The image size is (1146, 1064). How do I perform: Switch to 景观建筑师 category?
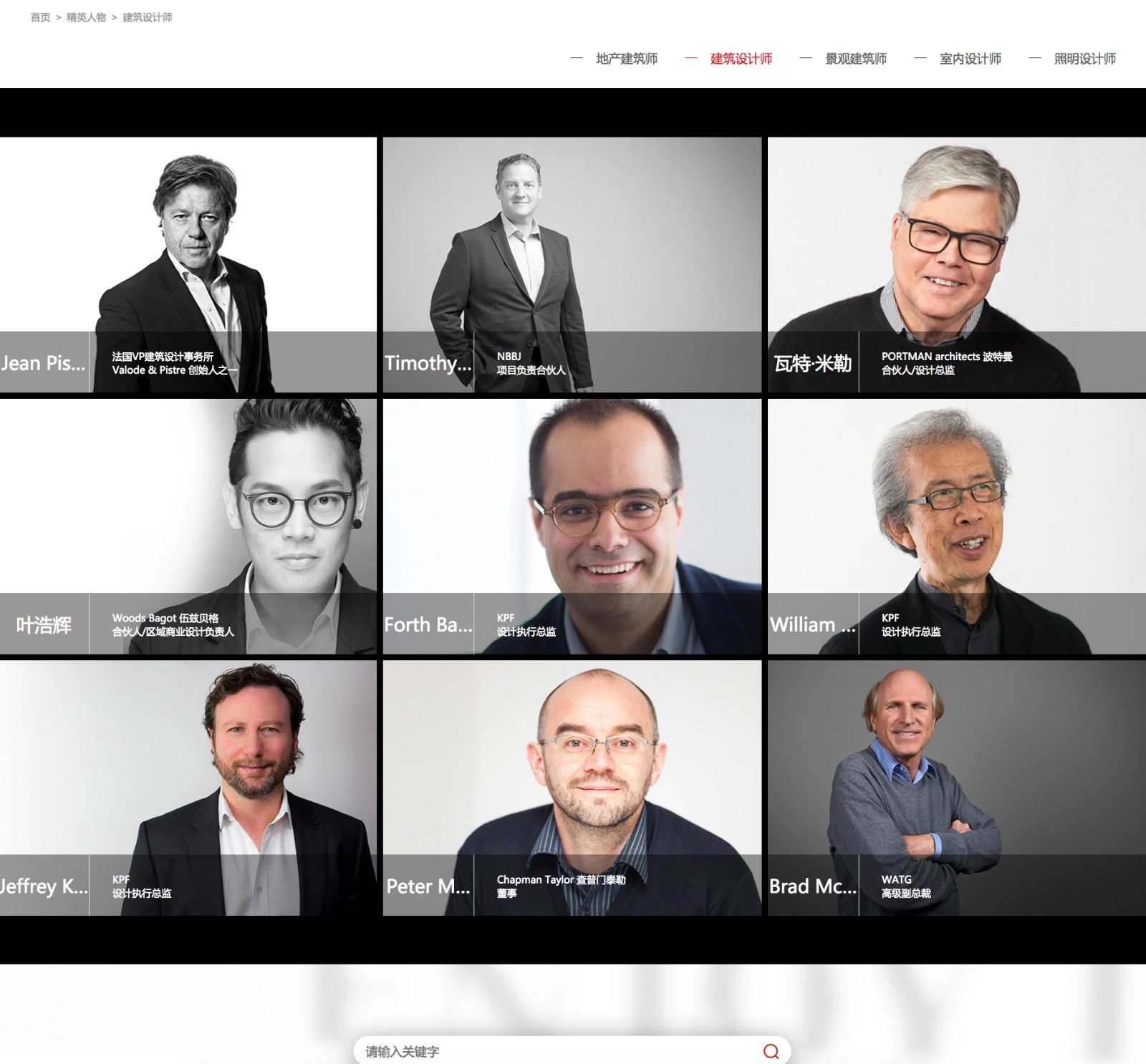point(855,59)
